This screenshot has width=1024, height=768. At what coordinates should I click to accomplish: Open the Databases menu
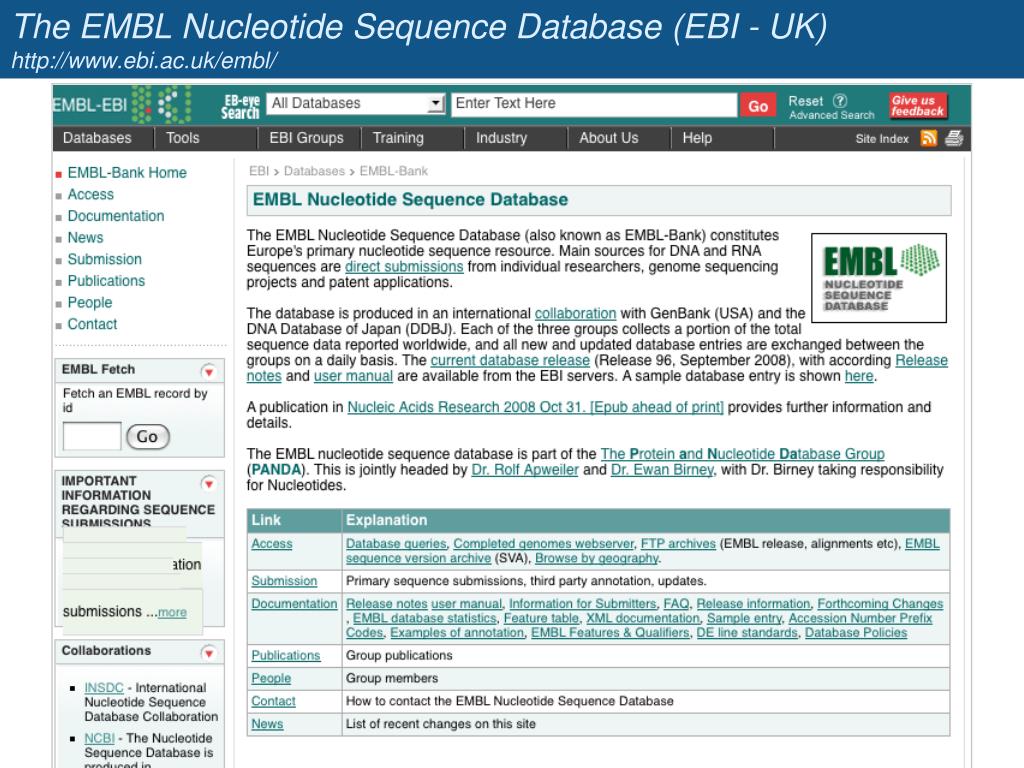click(x=97, y=138)
